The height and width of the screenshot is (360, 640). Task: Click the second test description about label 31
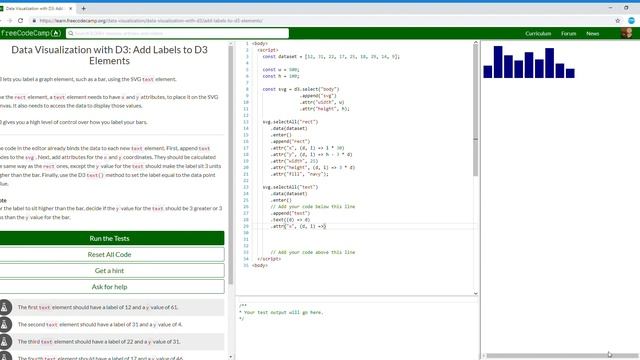coord(100,324)
